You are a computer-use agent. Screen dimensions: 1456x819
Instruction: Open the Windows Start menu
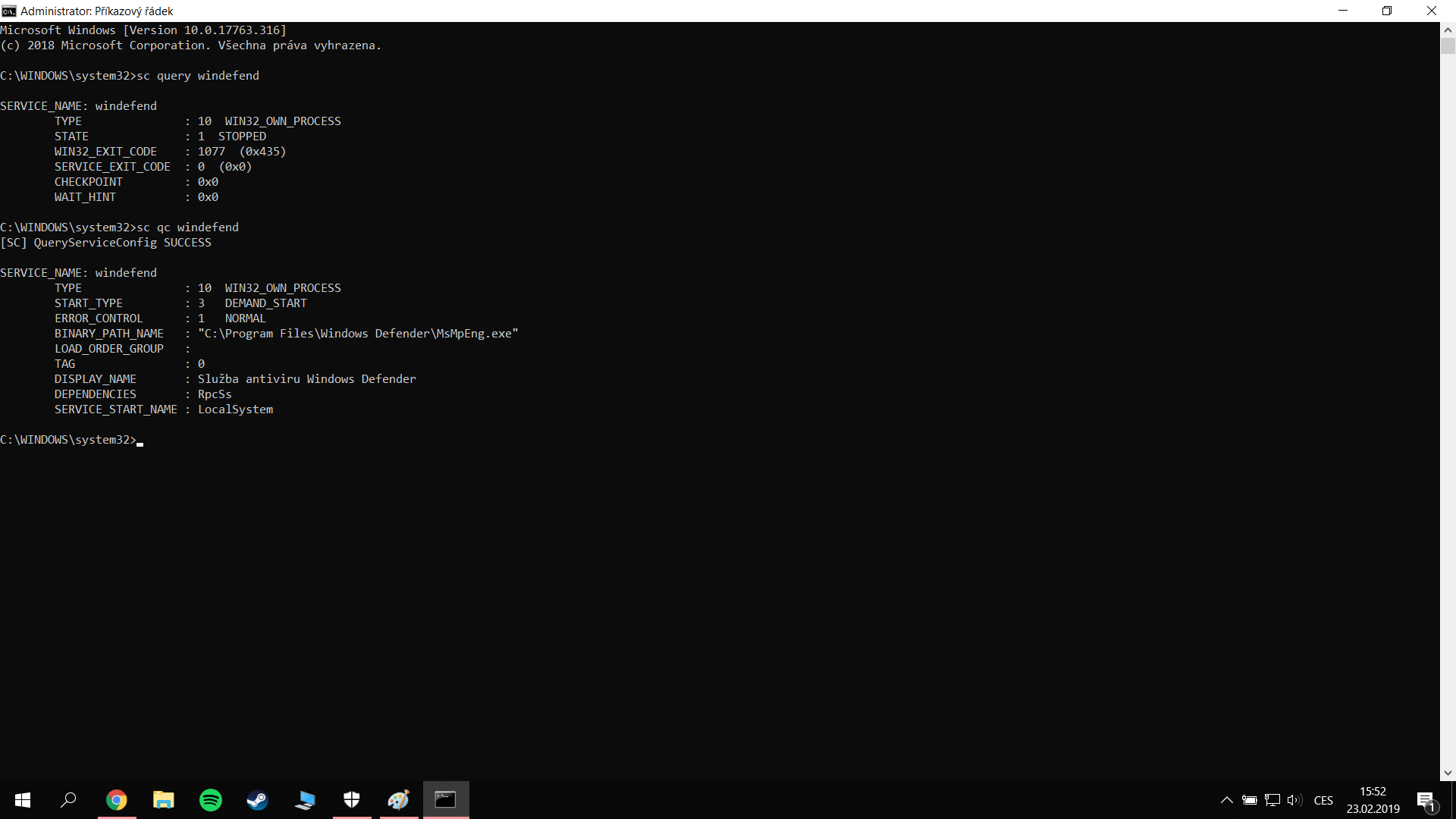pos(23,800)
